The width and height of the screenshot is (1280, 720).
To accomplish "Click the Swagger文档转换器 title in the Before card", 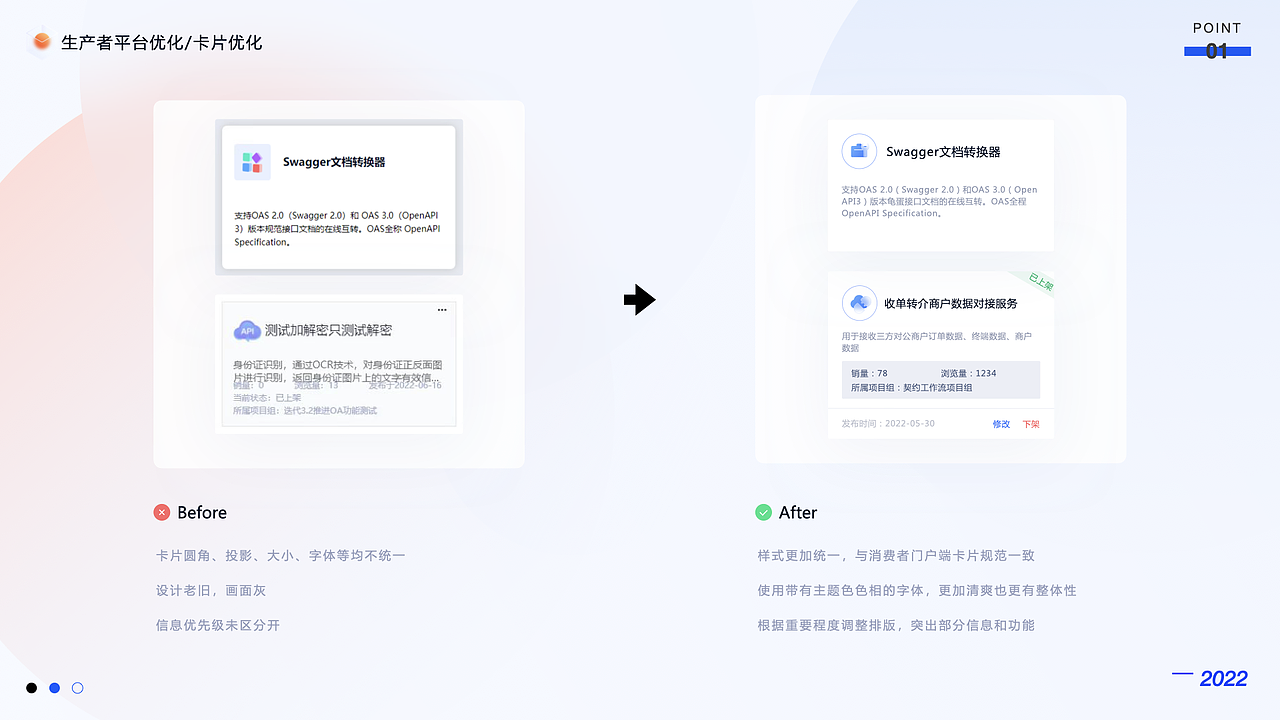I will point(334,162).
